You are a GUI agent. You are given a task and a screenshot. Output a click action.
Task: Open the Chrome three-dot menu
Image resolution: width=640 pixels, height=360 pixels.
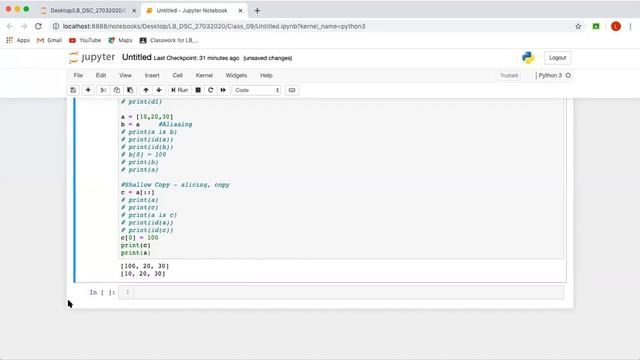pyautogui.click(x=631, y=26)
